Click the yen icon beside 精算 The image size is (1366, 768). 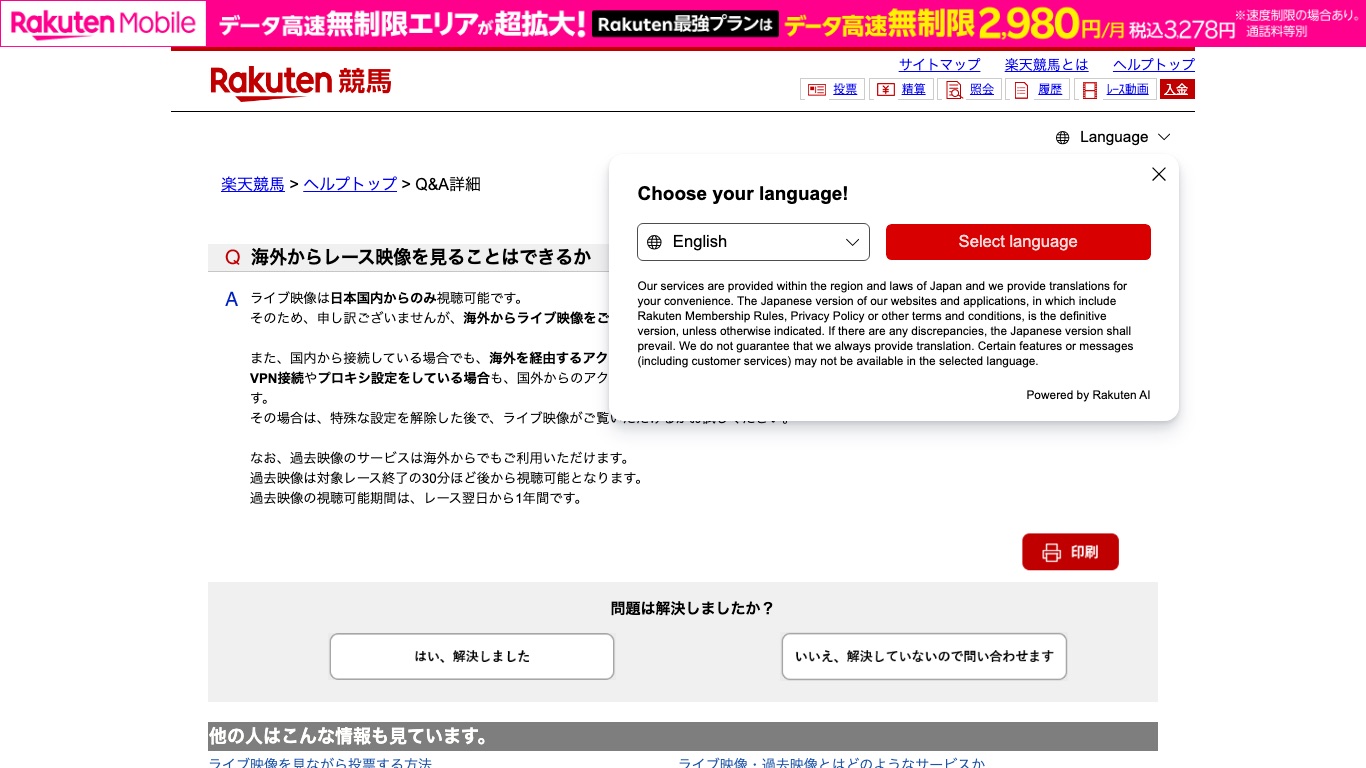(x=885, y=90)
